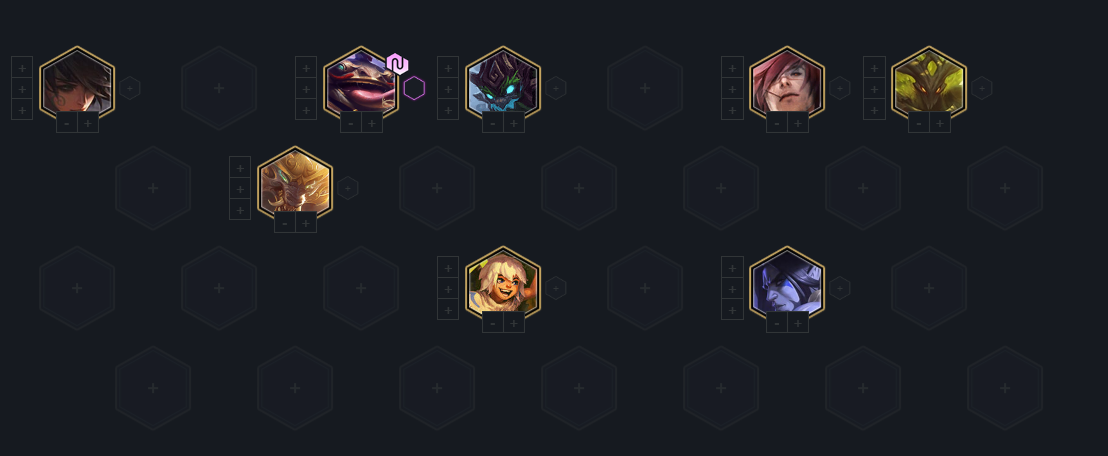The height and width of the screenshot is (456, 1108).
Task: Add top item slot for the dark-haired champion
Action: coord(22,67)
